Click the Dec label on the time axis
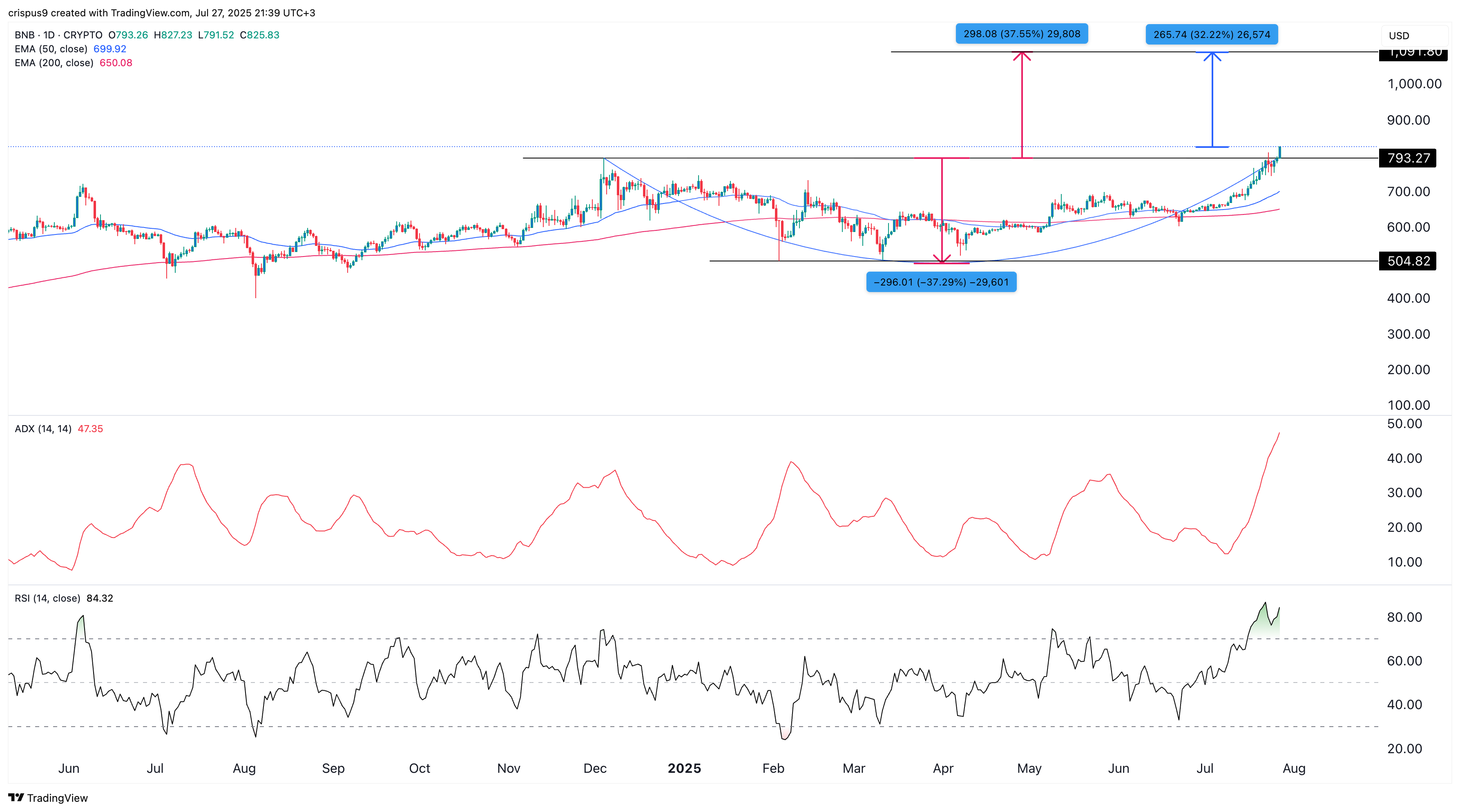 (594, 768)
